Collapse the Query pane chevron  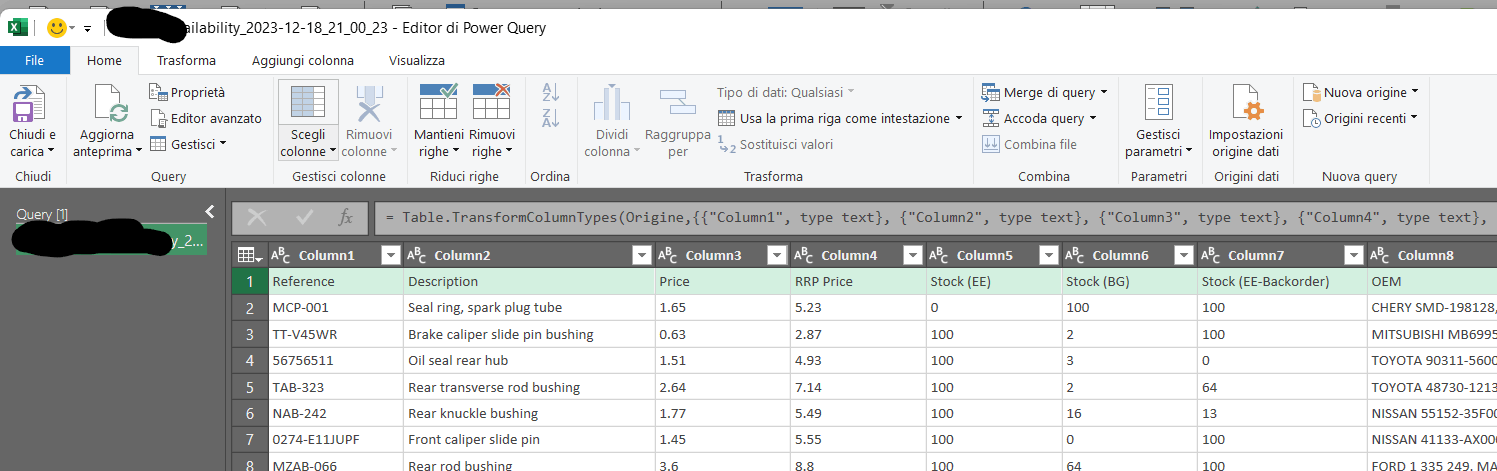(209, 211)
